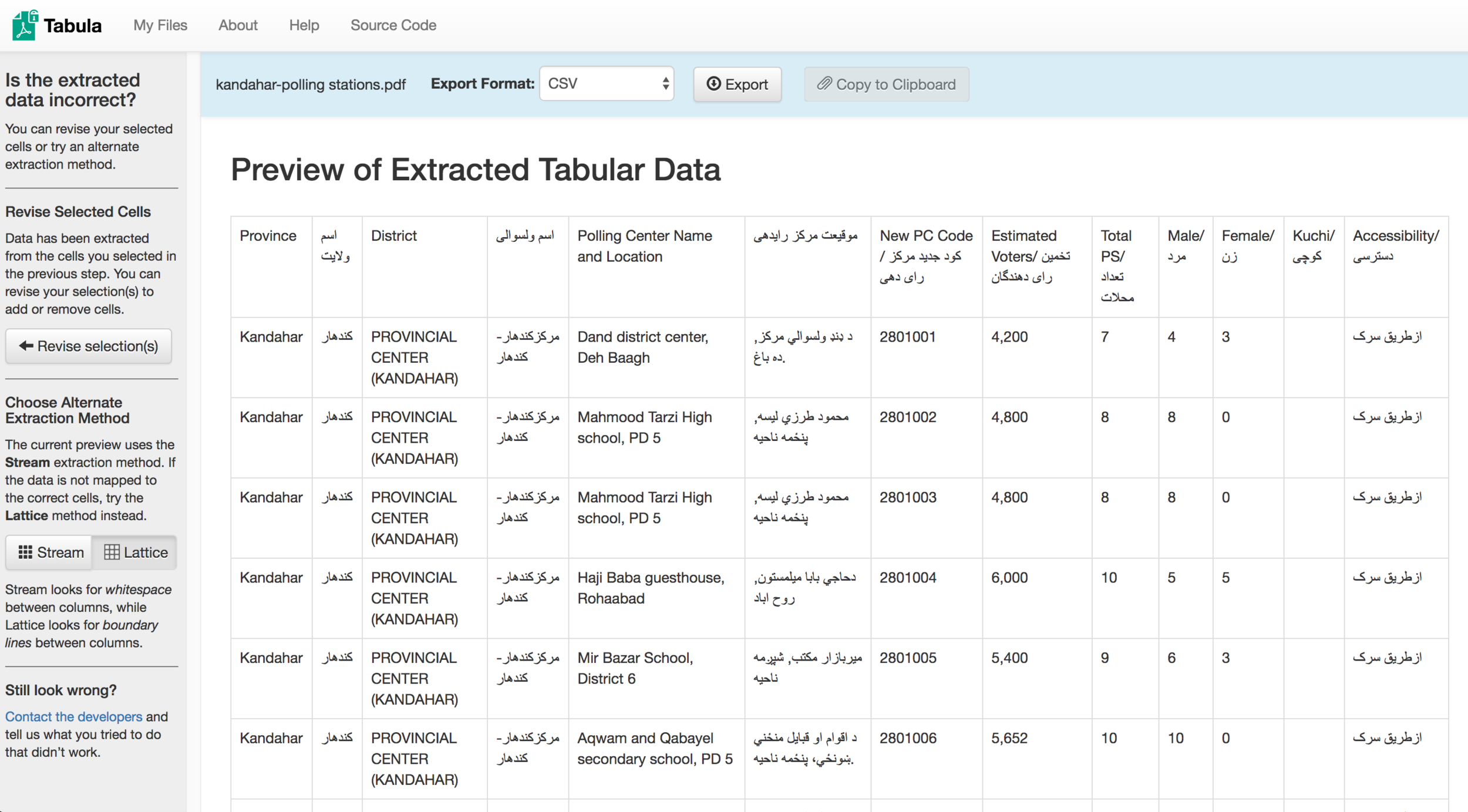Image resolution: width=1468 pixels, height=812 pixels.
Task: Open the About page
Action: point(238,25)
